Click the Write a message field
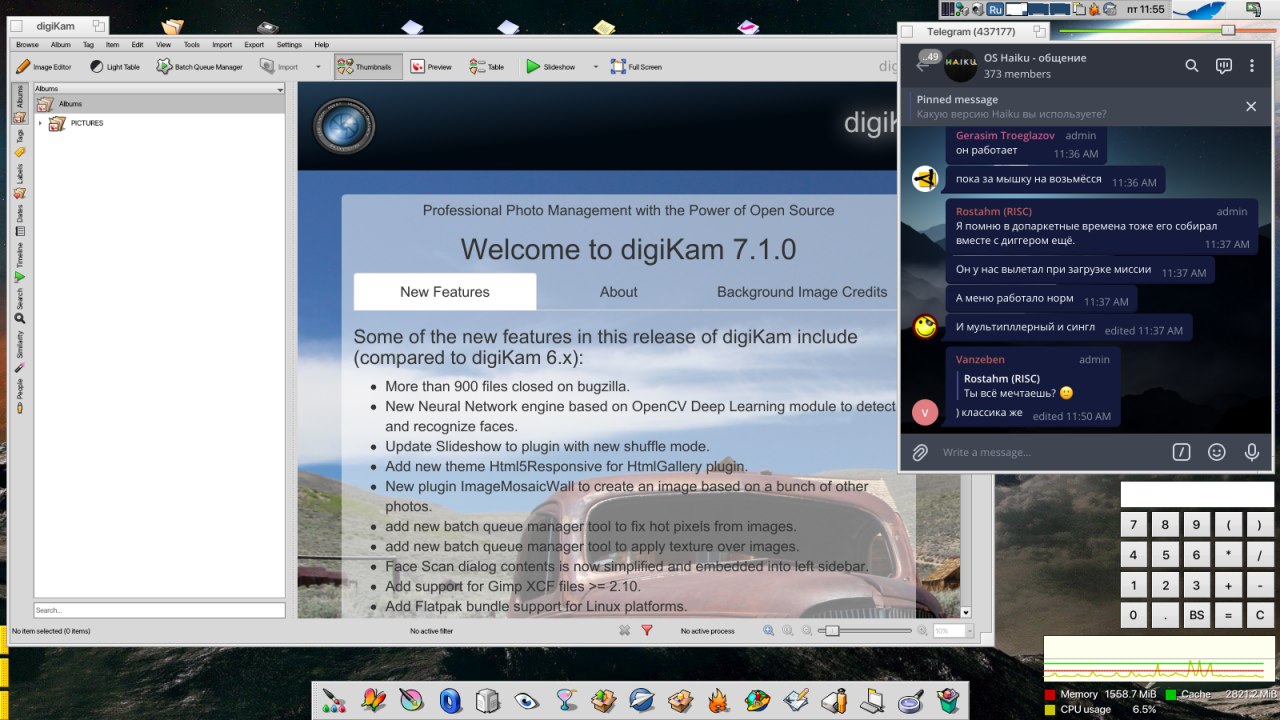1280x720 pixels. click(1050, 452)
